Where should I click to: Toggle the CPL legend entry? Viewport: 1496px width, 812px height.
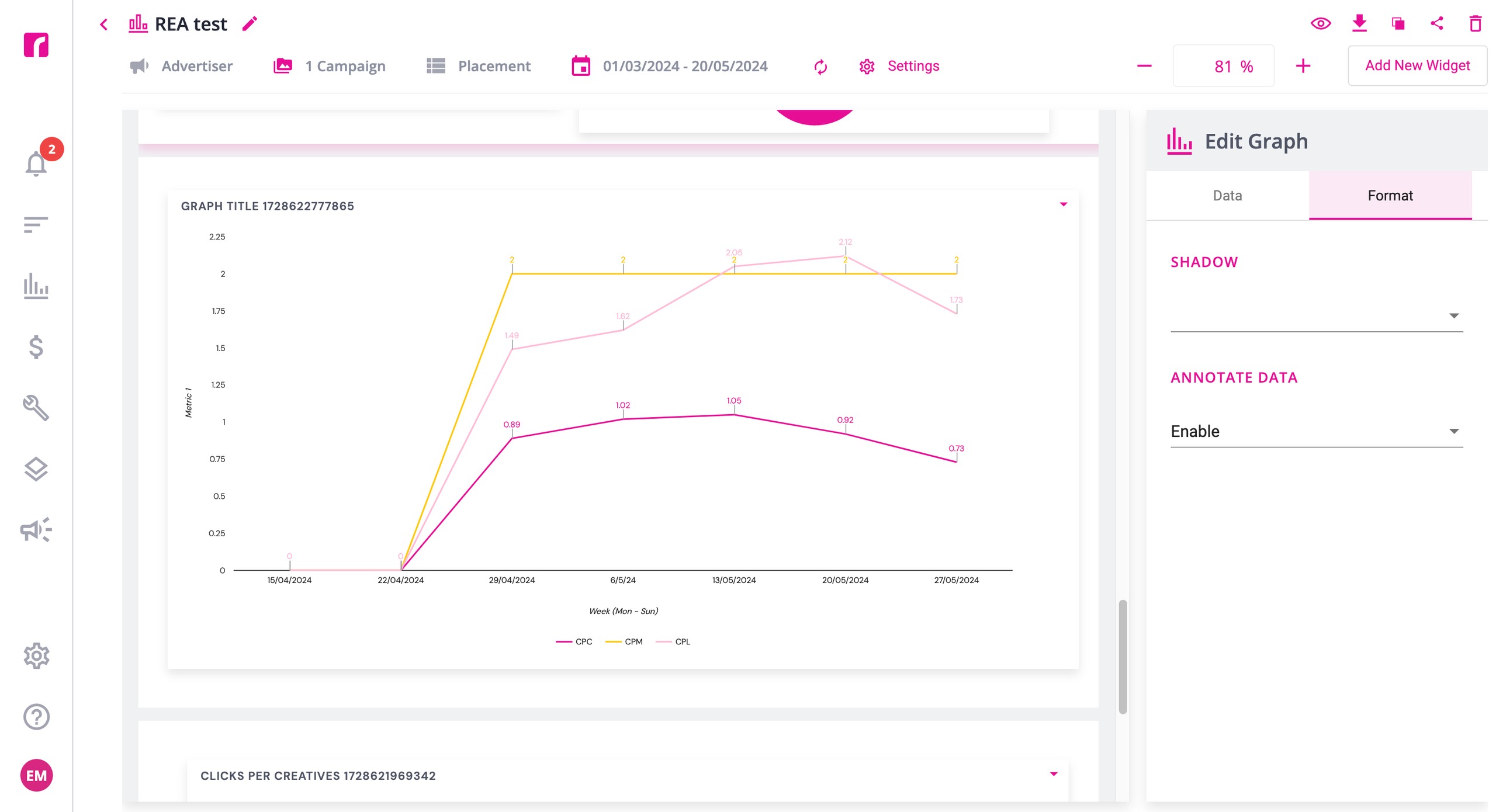[x=673, y=641]
